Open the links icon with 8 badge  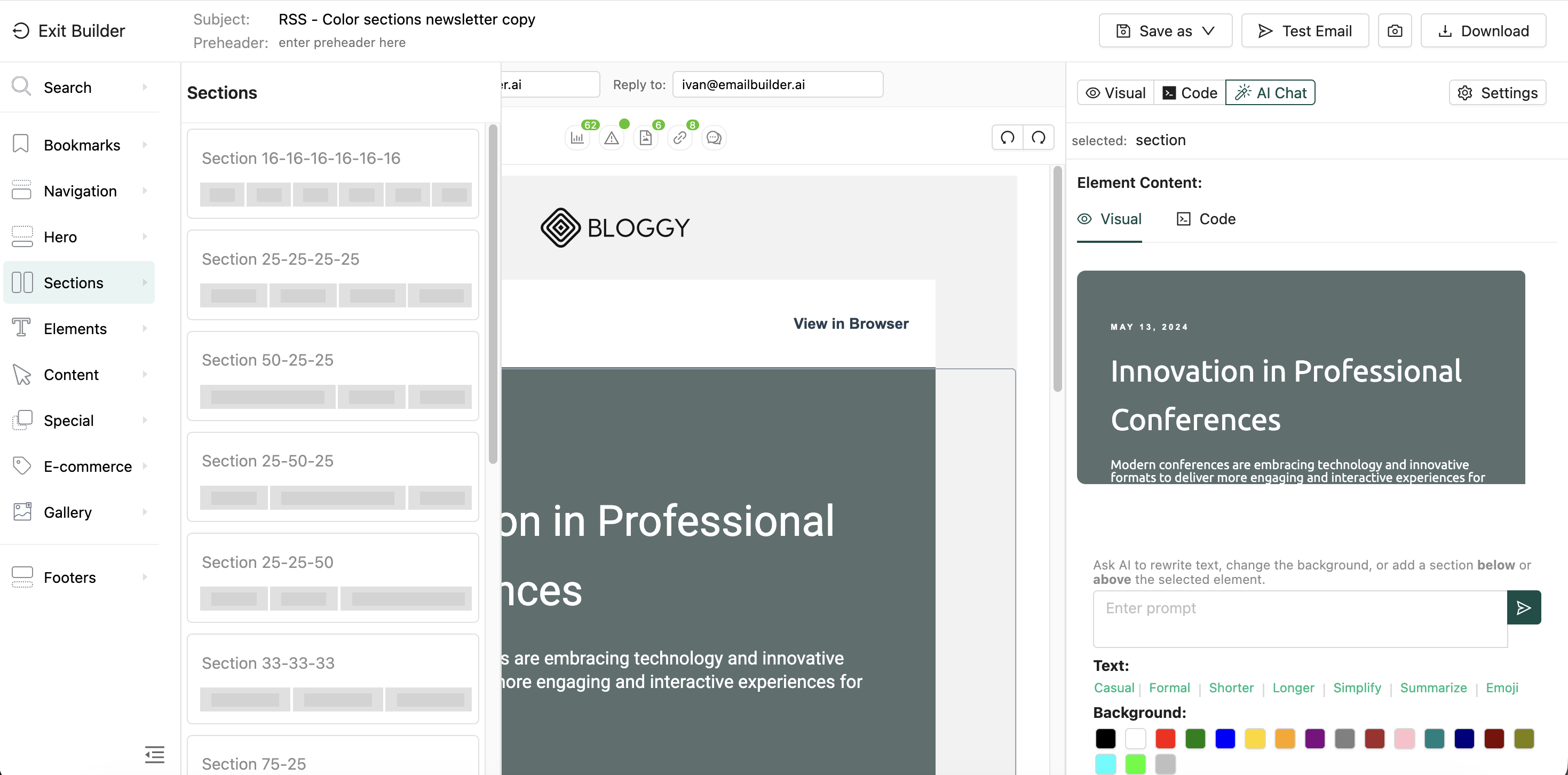tap(680, 138)
